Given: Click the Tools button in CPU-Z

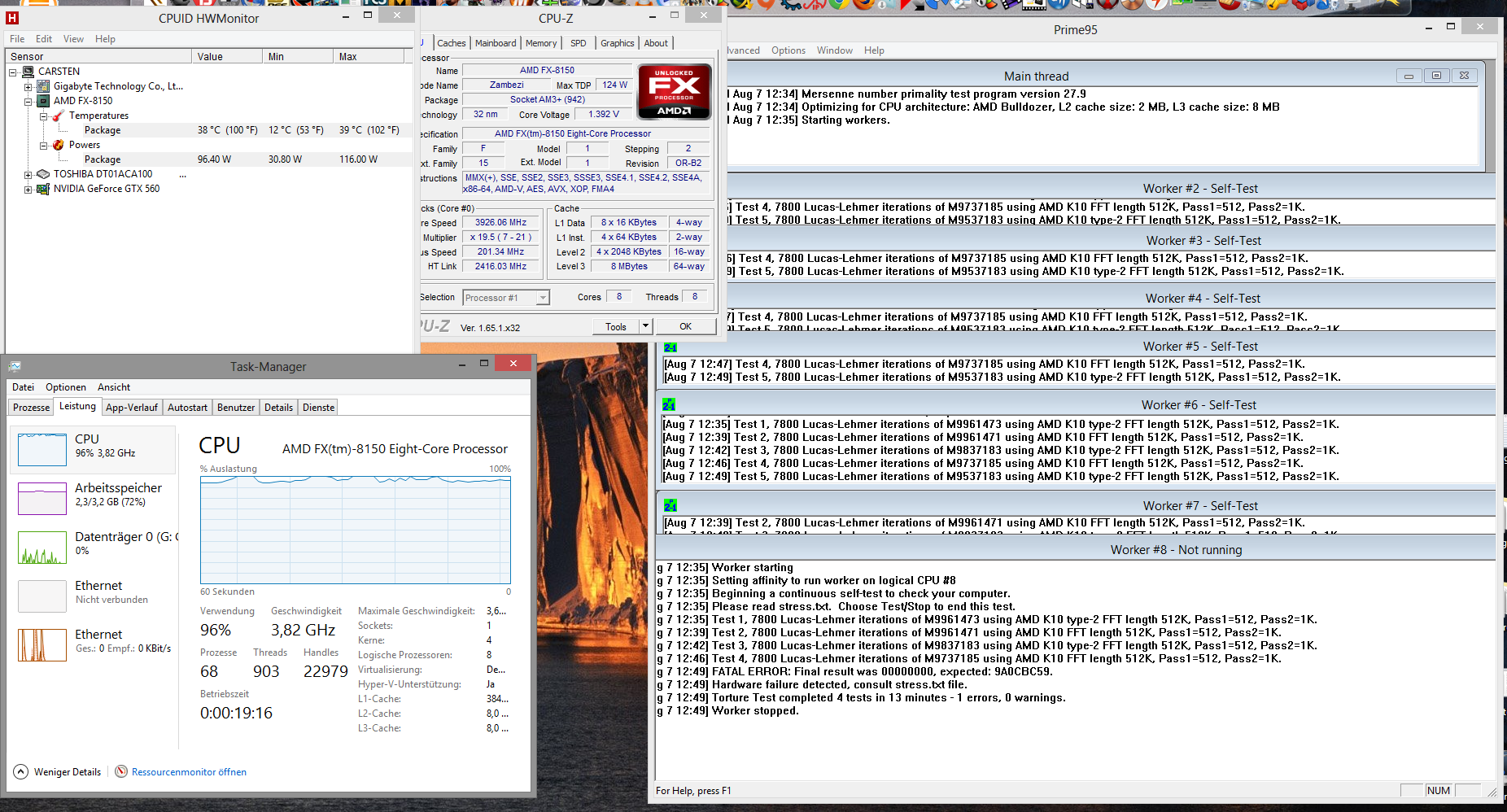Looking at the screenshot, I should coord(616,326).
